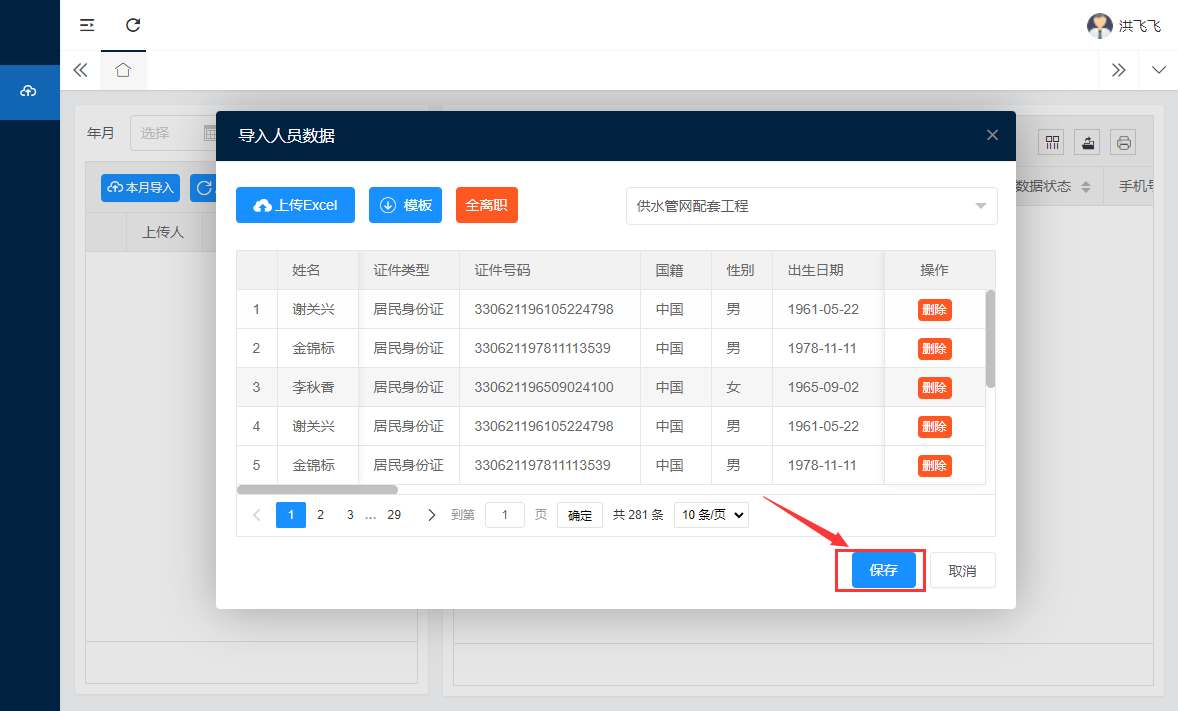Viewport: 1178px width, 711px height.
Task: Expand the tab options chevron
Action: pyautogui.click(x=1158, y=70)
